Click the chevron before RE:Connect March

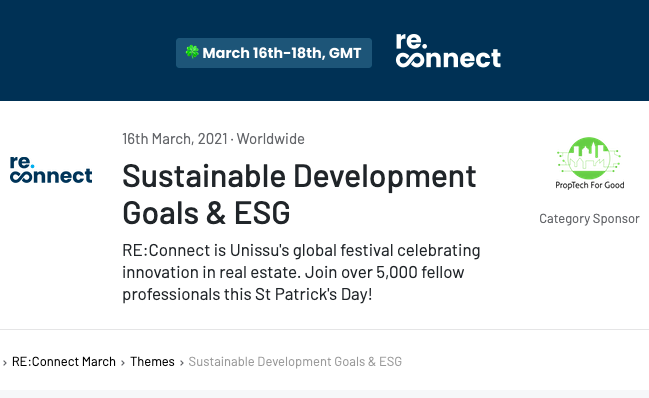point(5,363)
